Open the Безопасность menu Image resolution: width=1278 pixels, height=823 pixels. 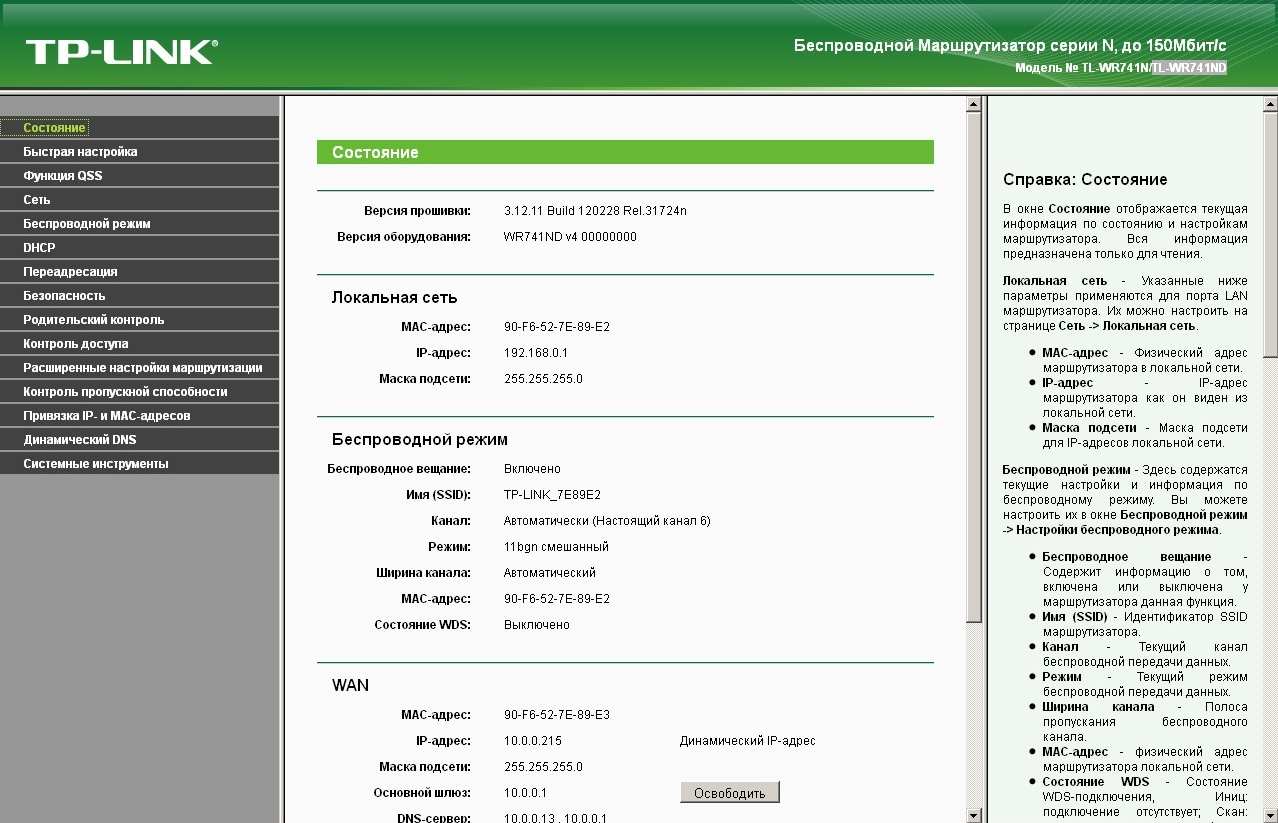(64, 296)
